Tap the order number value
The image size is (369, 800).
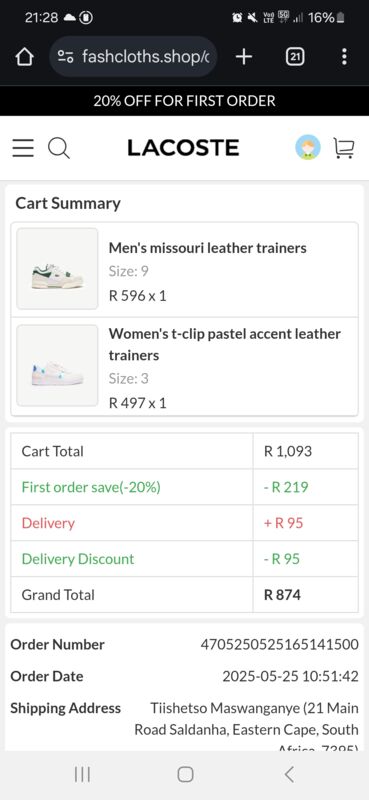(x=279, y=644)
